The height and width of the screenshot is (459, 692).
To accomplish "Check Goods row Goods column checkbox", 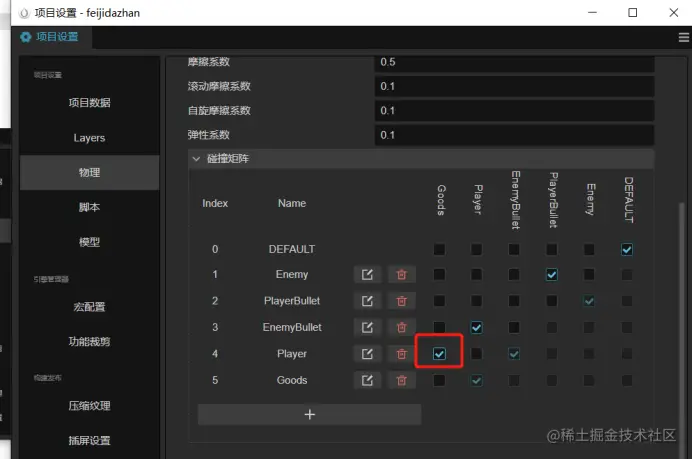I will tap(439, 380).
